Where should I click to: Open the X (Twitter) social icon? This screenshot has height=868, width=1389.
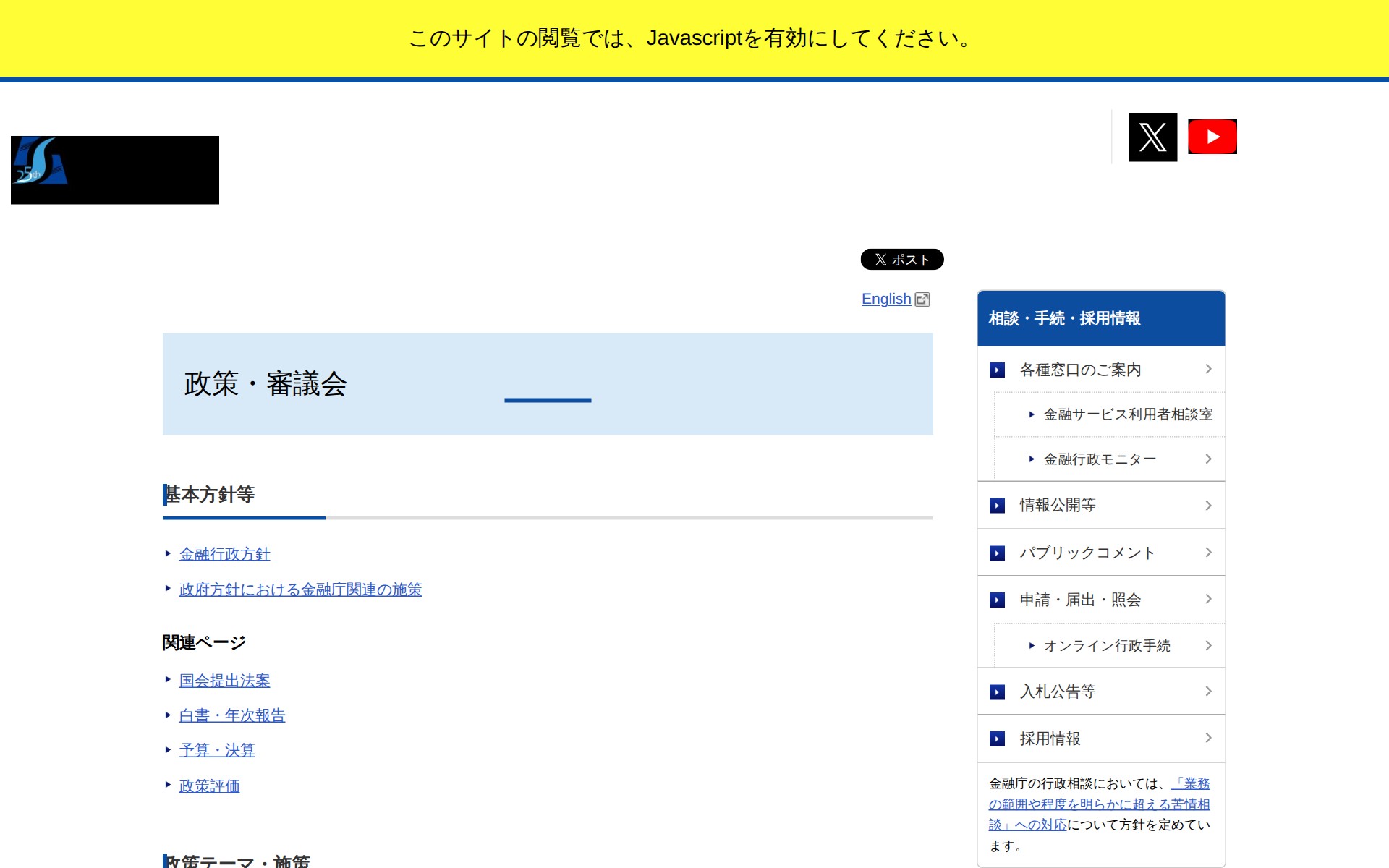click(1152, 137)
